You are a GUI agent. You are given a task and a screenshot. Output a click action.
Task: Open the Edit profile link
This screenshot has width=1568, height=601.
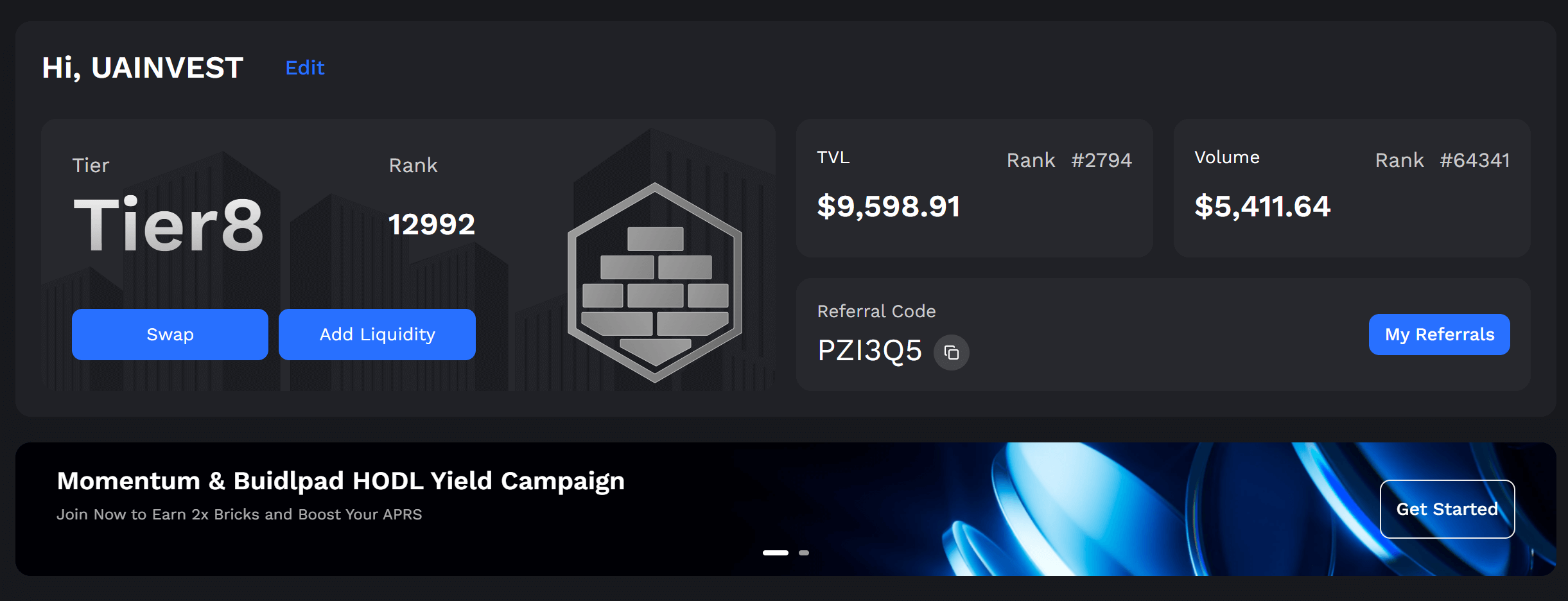point(305,67)
